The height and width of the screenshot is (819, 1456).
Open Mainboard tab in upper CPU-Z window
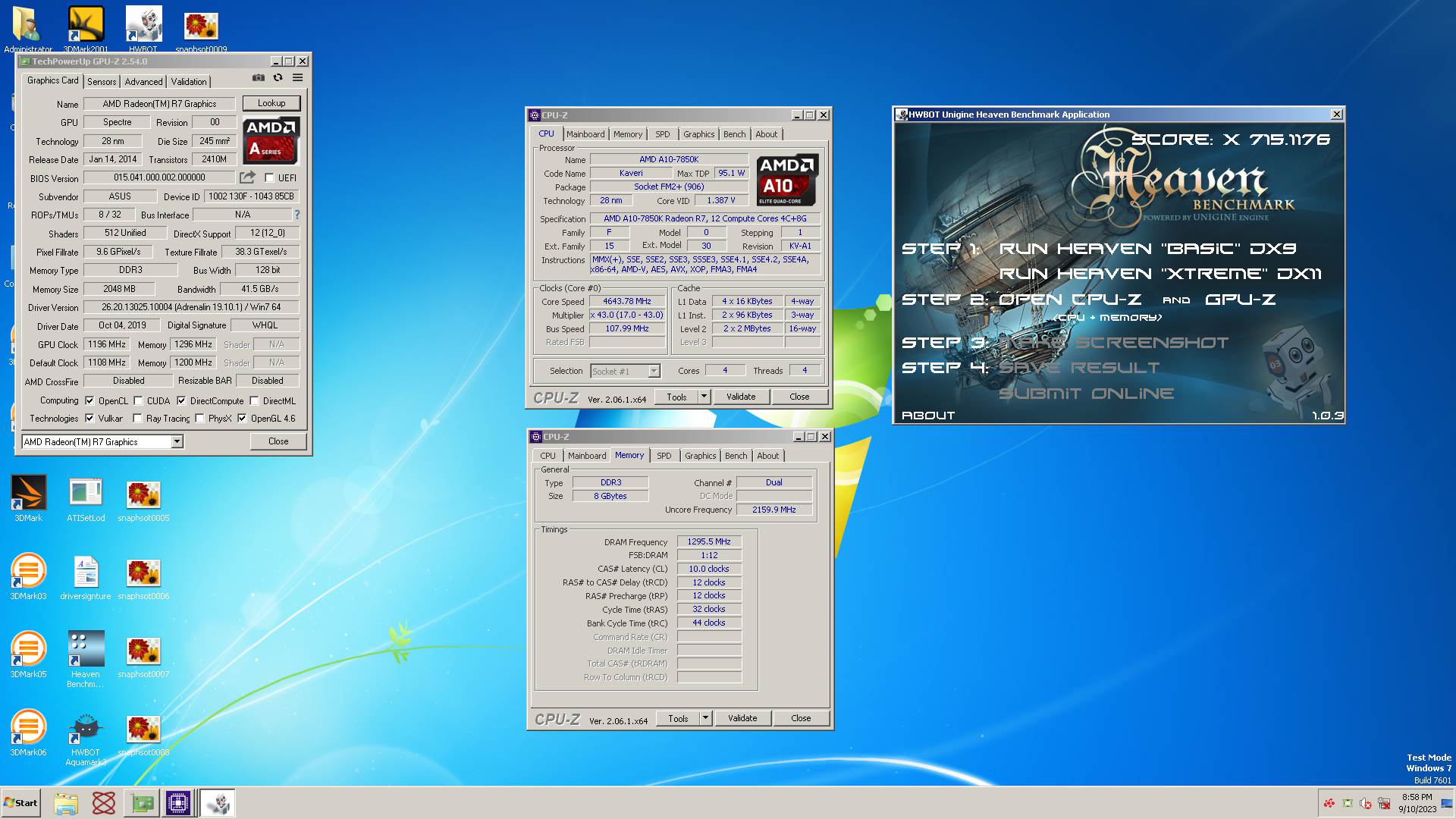pyautogui.click(x=585, y=134)
